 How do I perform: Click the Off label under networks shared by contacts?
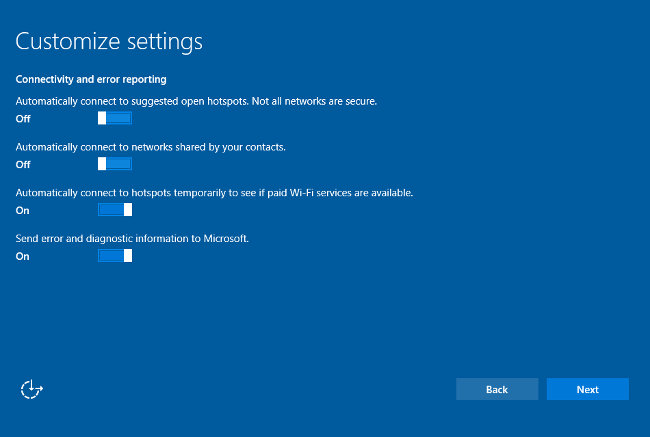click(x=23, y=164)
